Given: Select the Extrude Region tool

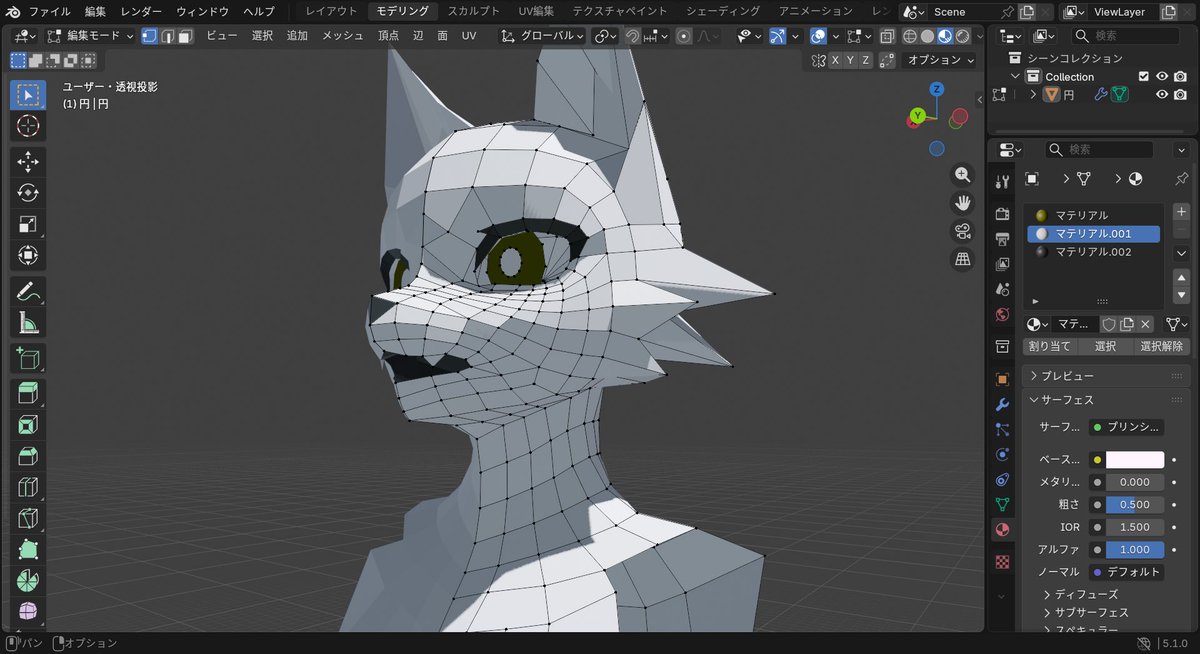Looking at the screenshot, I should [28, 393].
